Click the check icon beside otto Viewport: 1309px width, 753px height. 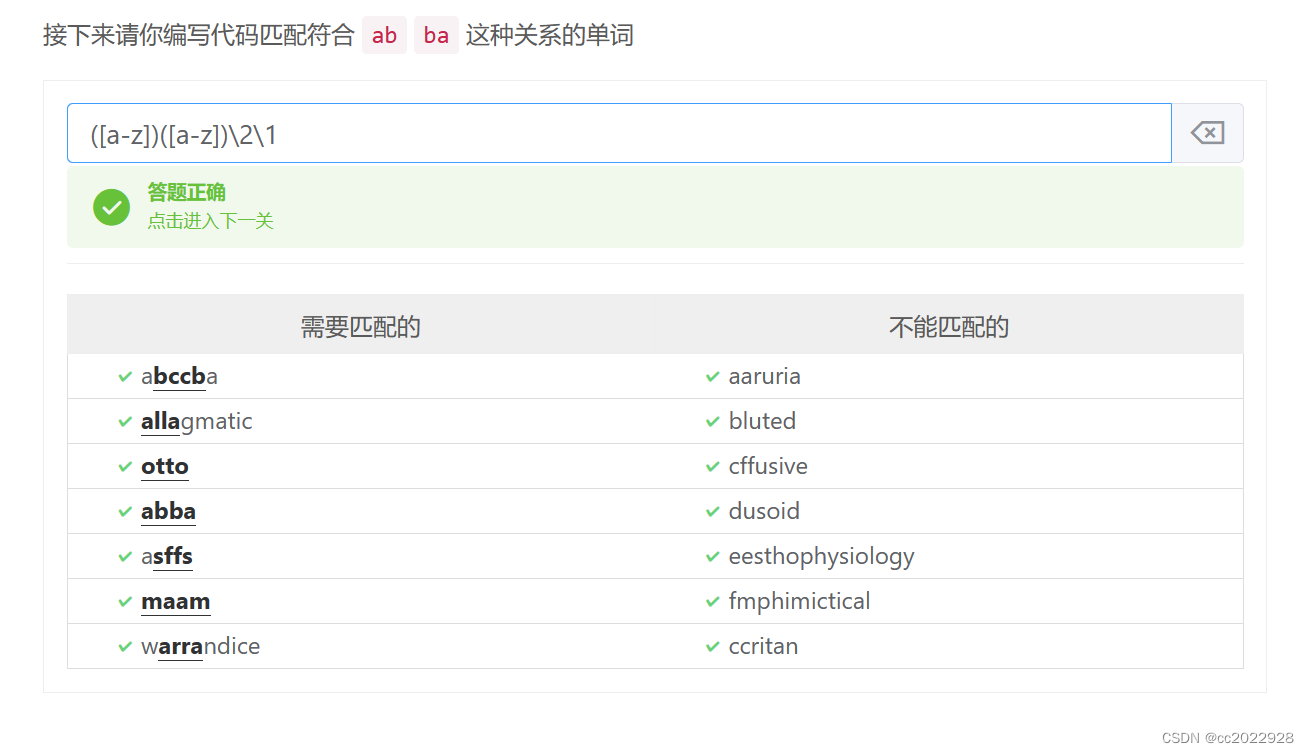(125, 466)
